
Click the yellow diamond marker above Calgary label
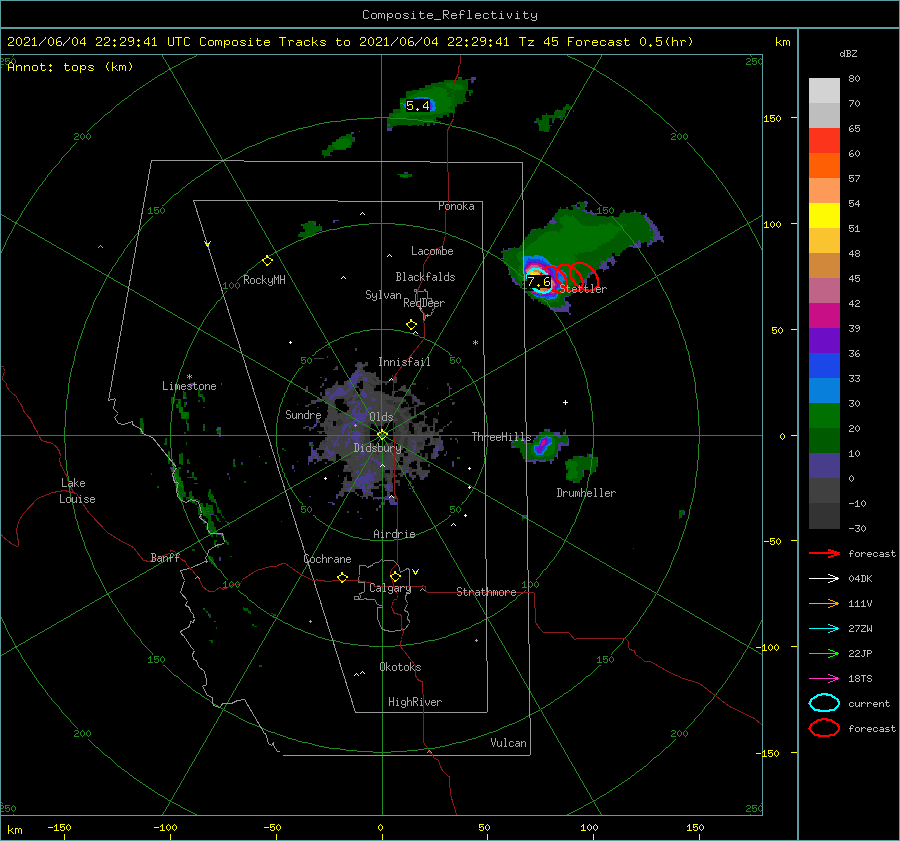[395, 576]
